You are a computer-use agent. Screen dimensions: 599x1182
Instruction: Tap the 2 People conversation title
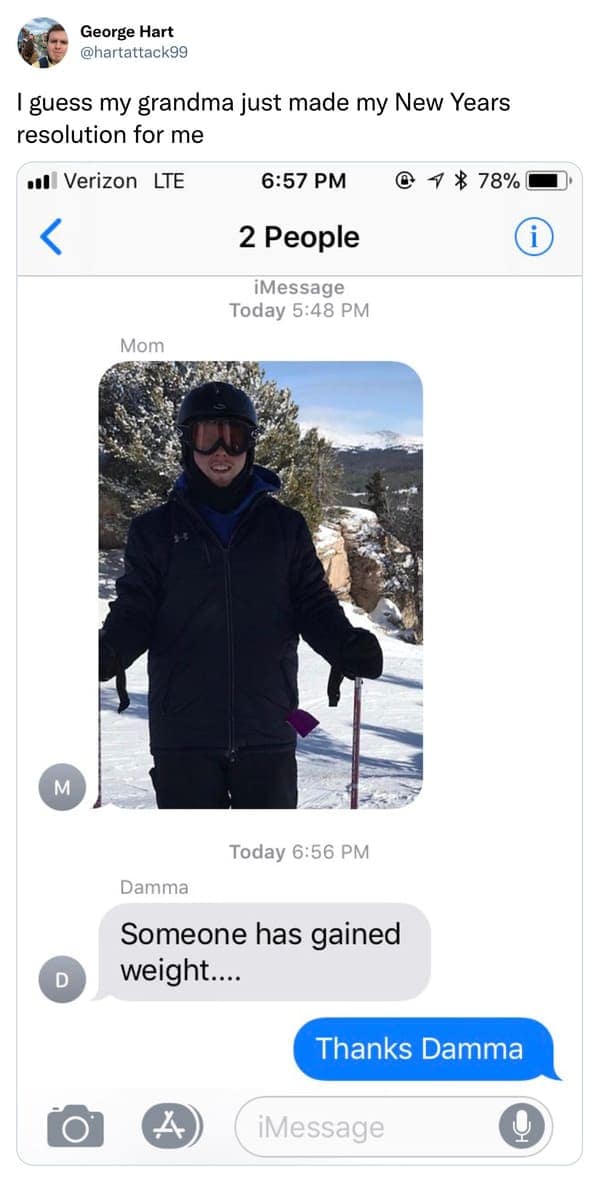299,237
